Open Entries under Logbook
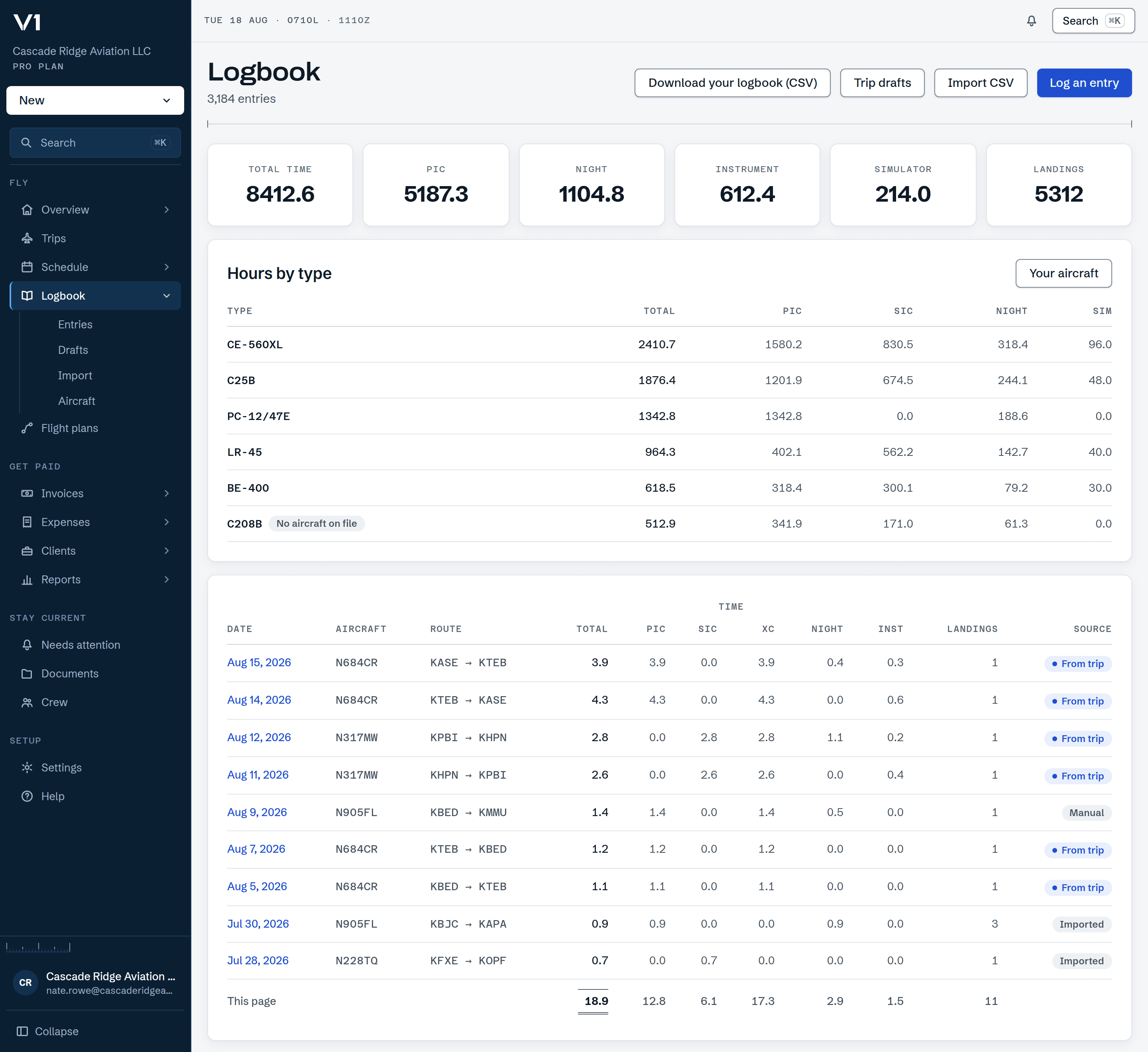This screenshot has width=1148, height=1052. click(x=75, y=324)
